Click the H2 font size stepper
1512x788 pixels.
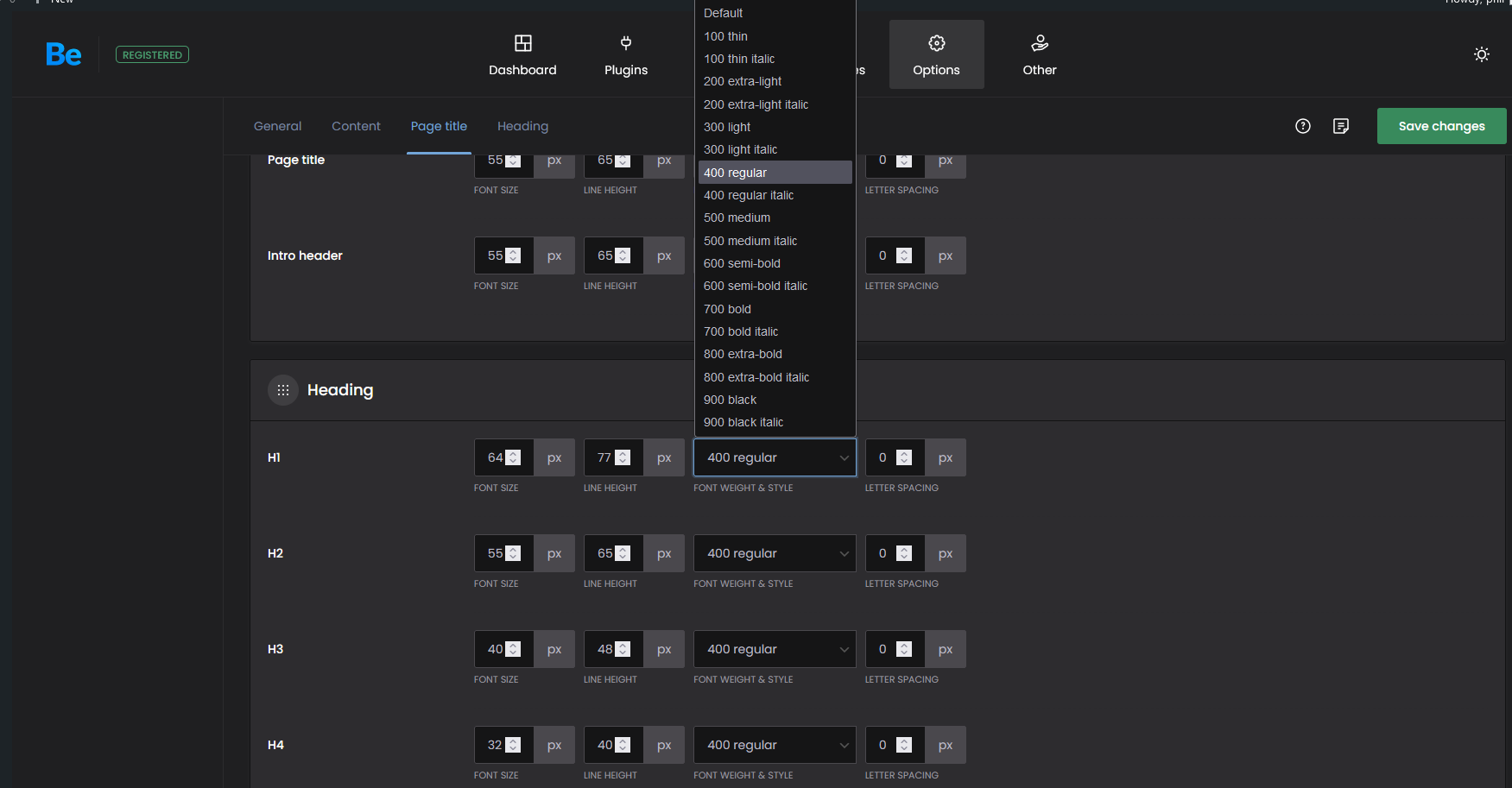pos(513,553)
